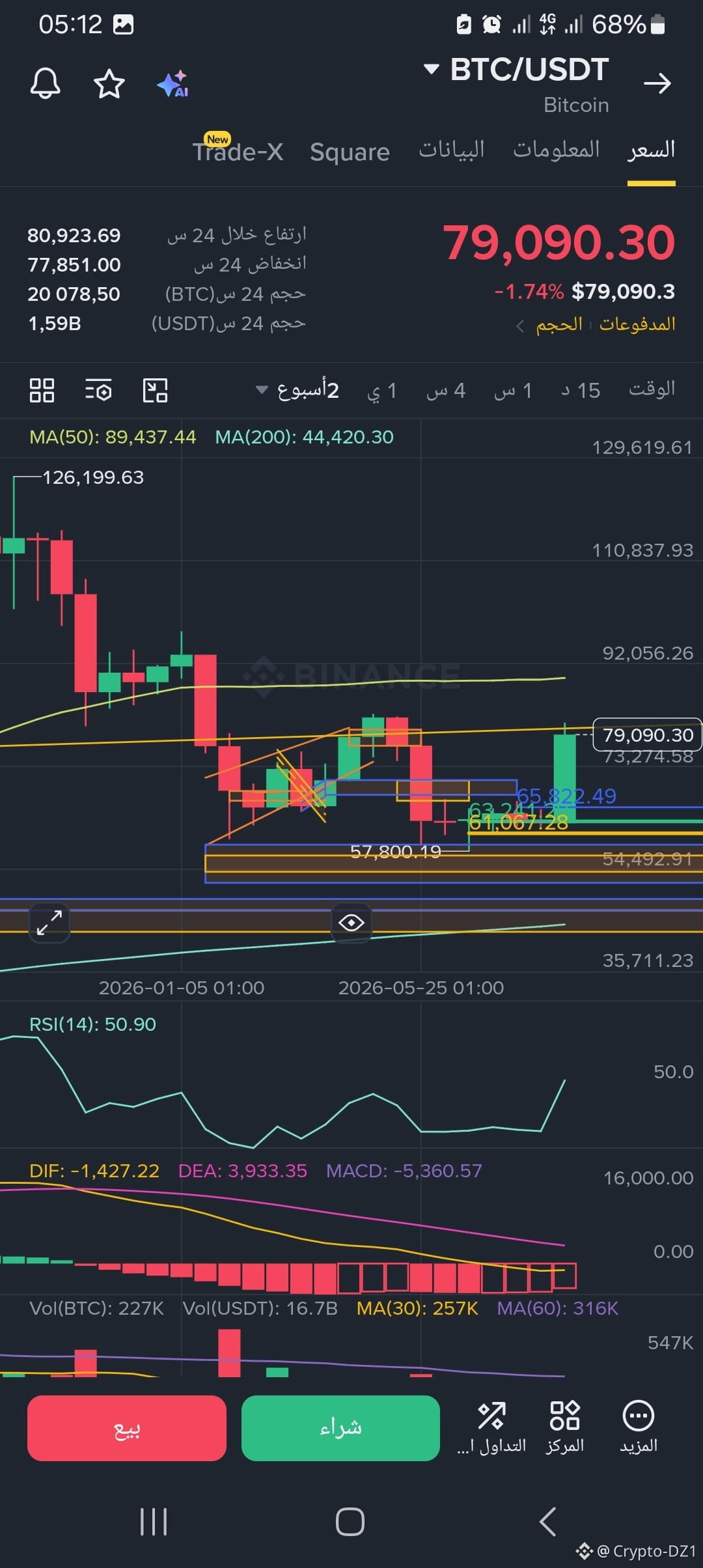
Task: Tap the RSI(14): 50.90 label
Action: [92, 1024]
